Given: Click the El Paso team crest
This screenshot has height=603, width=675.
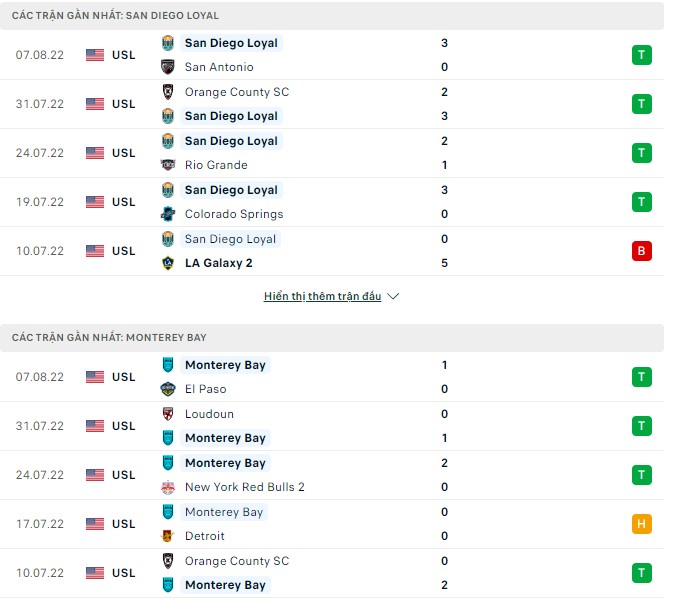Looking at the screenshot, I should [168, 389].
